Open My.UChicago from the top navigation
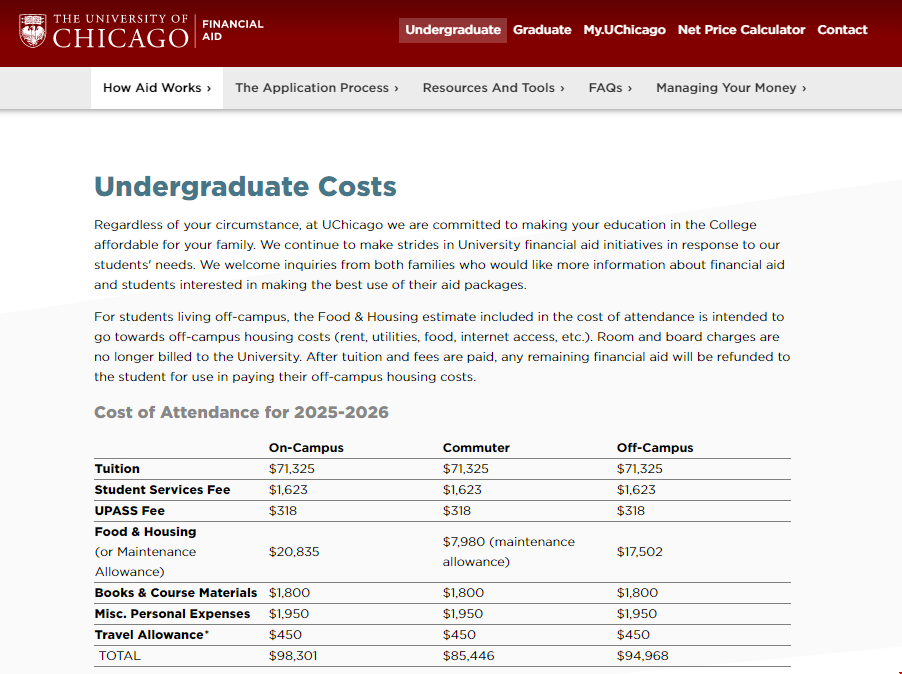902x674 pixels. pyautogui.click(x=624, y=30)
